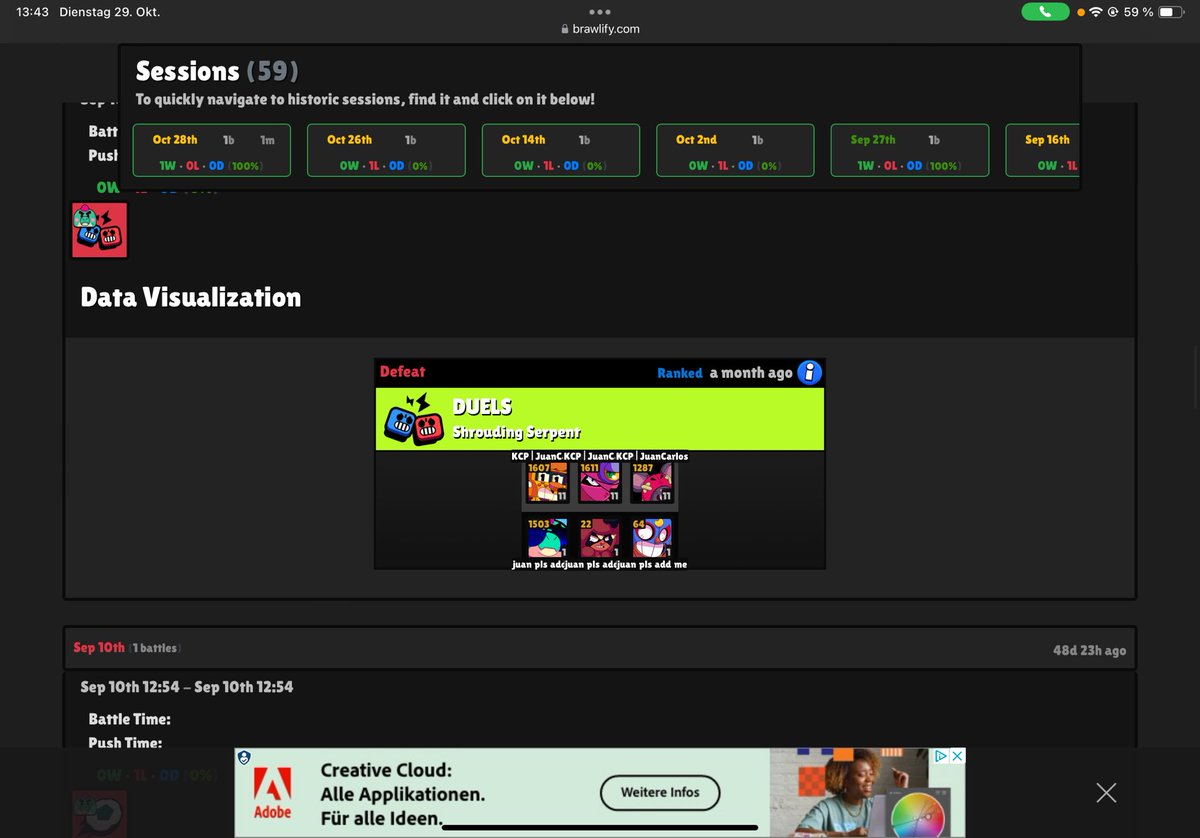Tap the three-dot multitasking menu
Screen dimensions: 1200x838
pyautogui.click(x=600, y=12)
